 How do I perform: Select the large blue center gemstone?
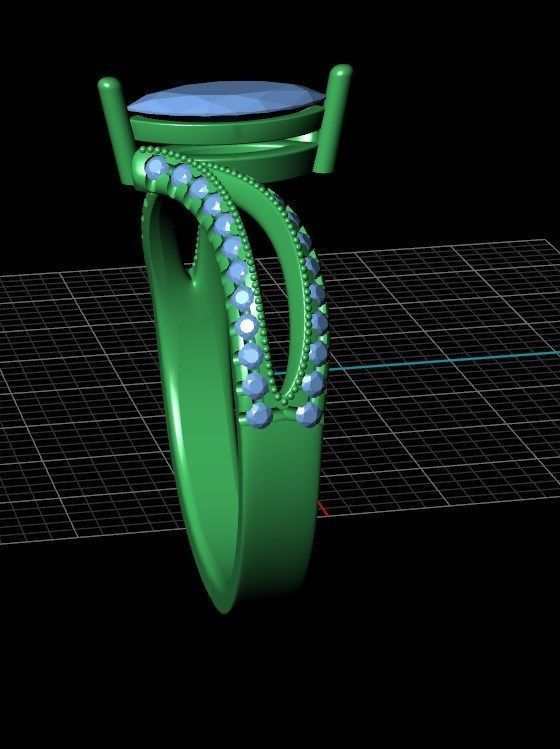[226, 100]
